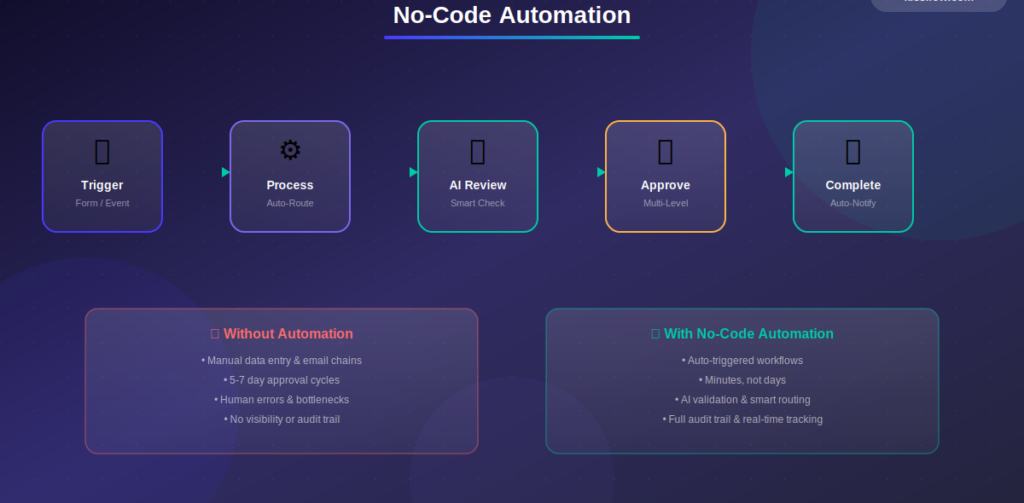Click the teal arrow pointing to AI Review card
The height and width of the screenshot is (503, 1024).
tap(413, 172)
